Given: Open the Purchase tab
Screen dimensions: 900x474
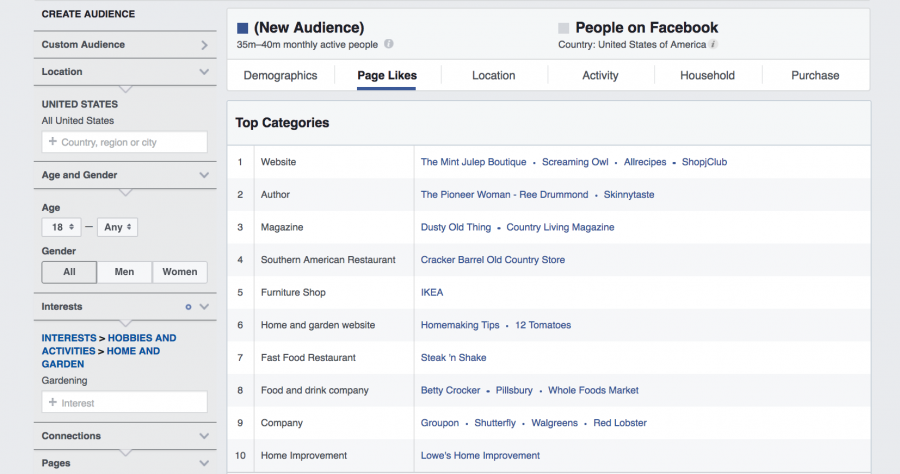Looking at the screenshot, I should coord(815,75).
